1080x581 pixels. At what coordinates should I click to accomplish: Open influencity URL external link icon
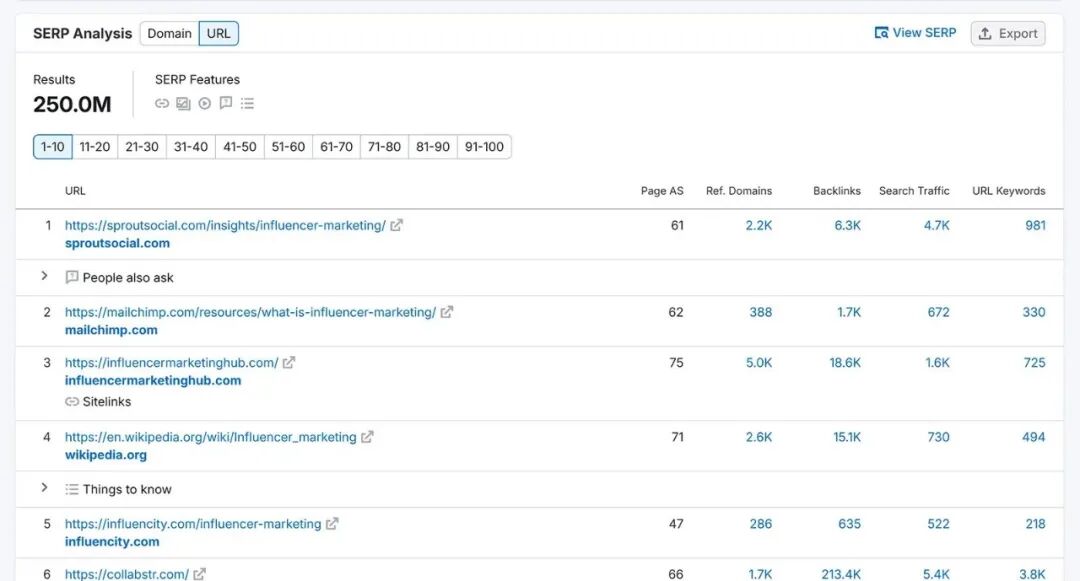[x=332, y=523]
